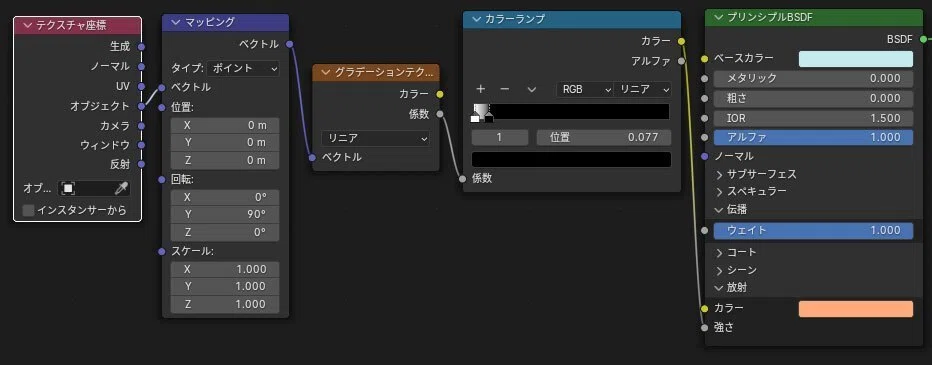Click the location Z 0 m field
The image size is (932, 365).
(225, 161)
